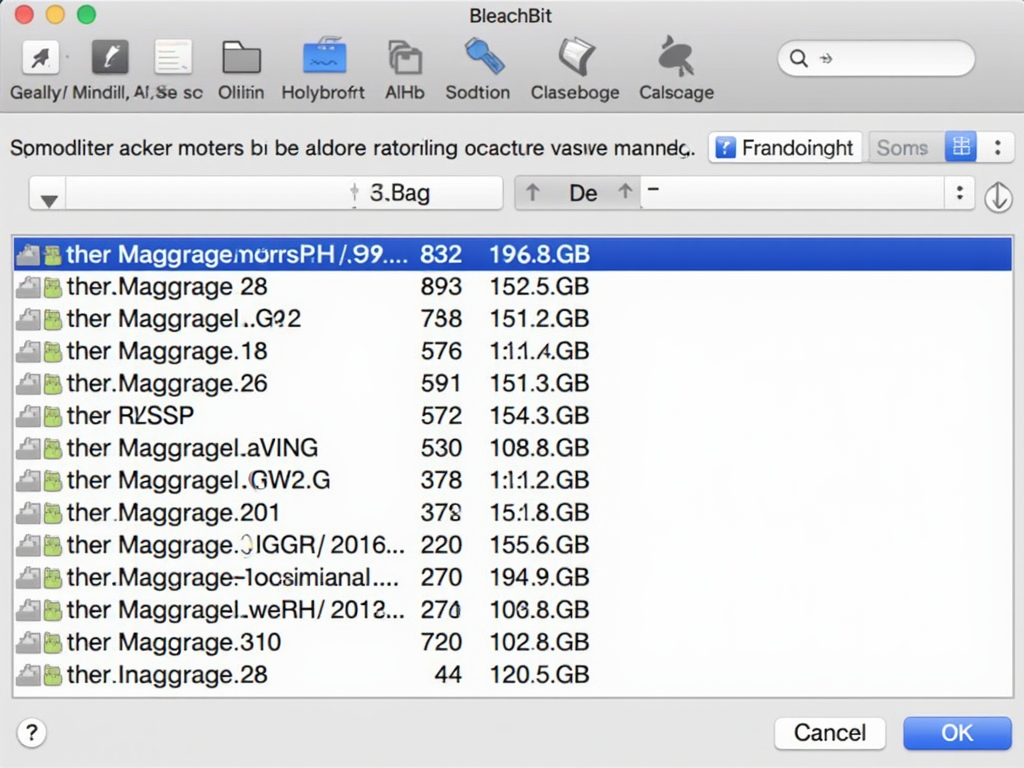The image size is (1024, 768).
Task: Select the ther Maggragel.weRH/ 2012 row
Action: (513, 610)
